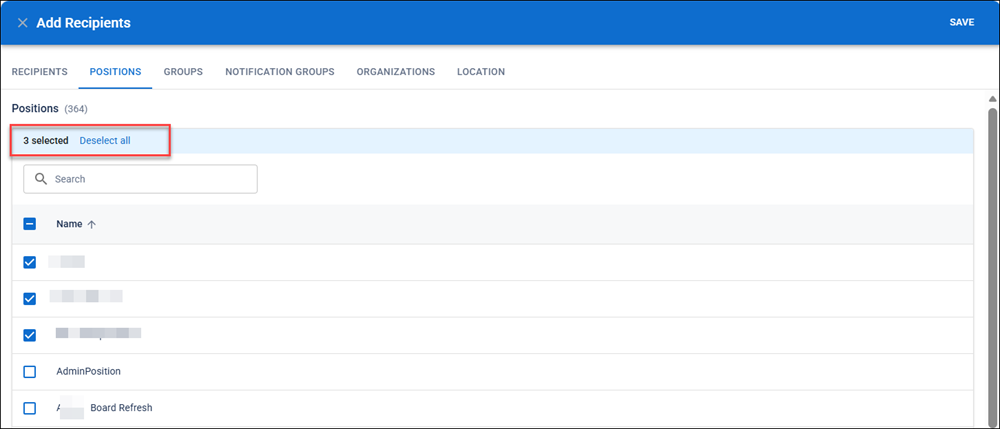Save the selected recipients
Screen dimensions: 1000x429
coord(962,22)
